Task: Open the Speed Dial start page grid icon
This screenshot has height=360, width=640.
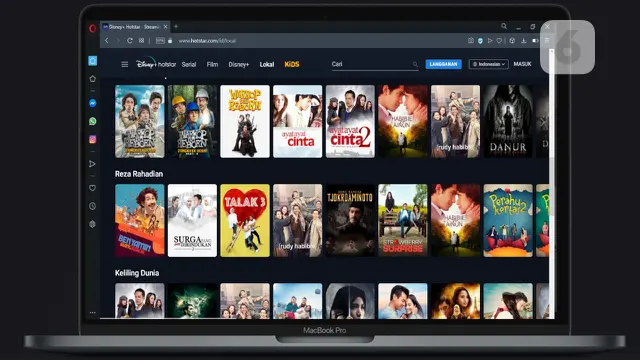Action: (141, 40)
